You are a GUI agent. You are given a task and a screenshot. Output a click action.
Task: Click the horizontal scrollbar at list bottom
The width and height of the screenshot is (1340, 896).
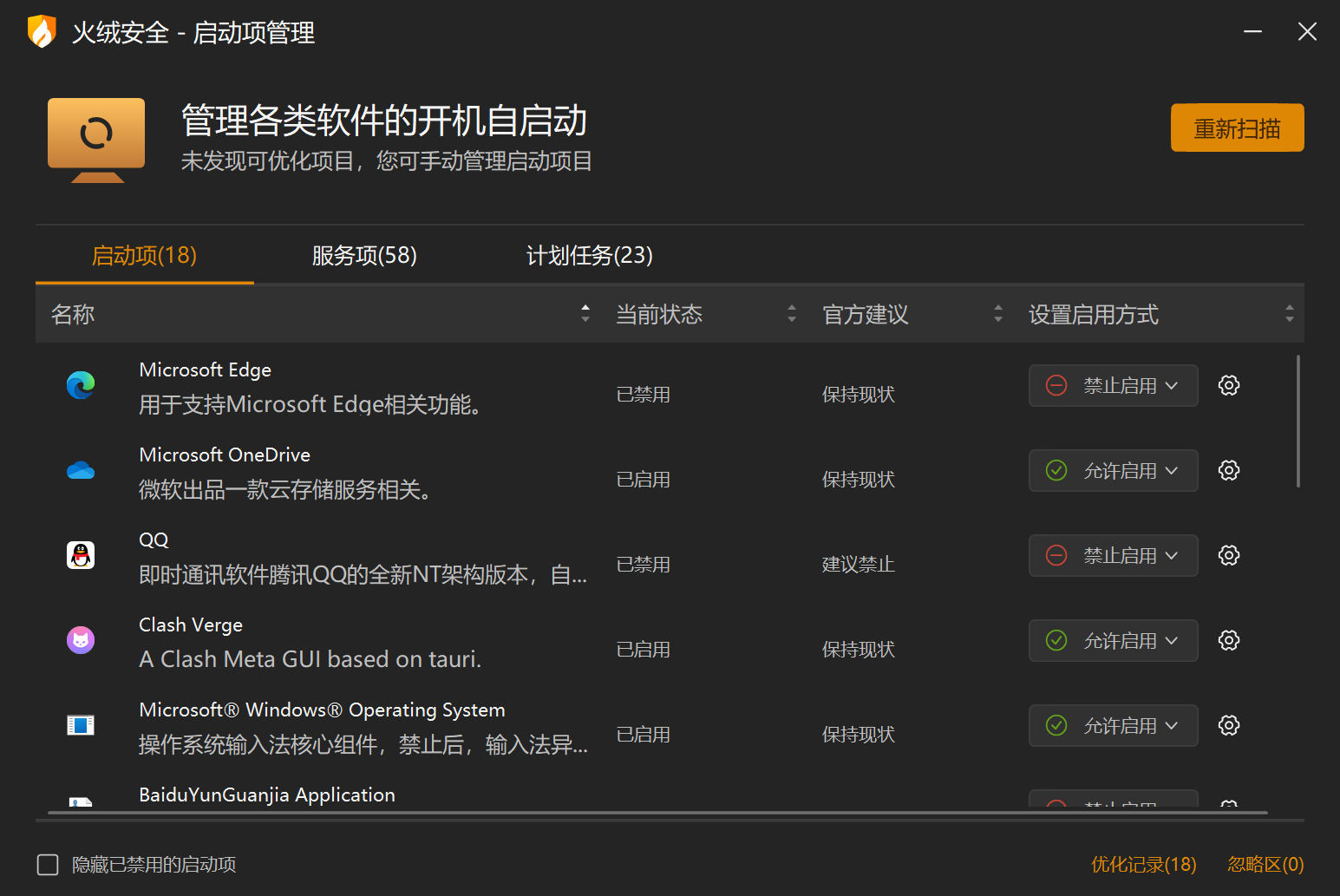658,813
